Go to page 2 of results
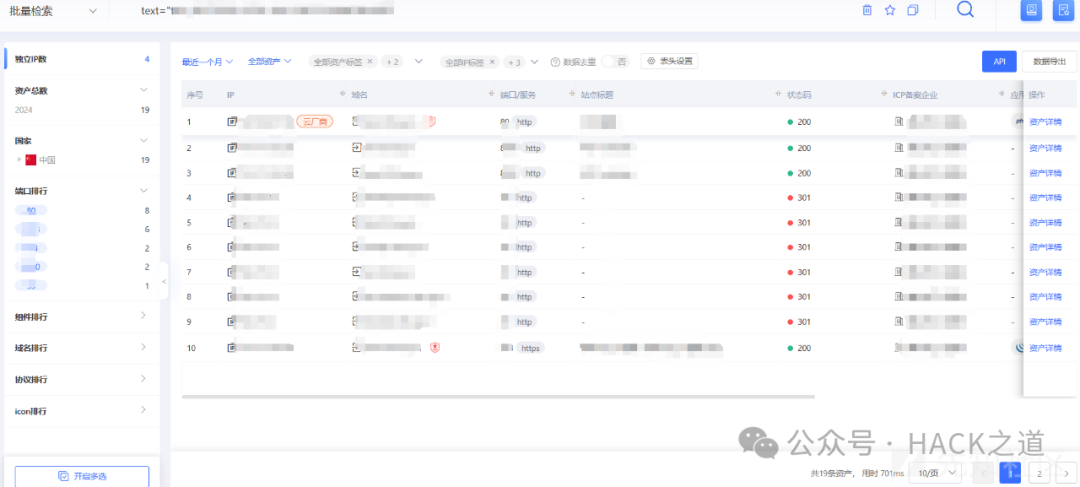Image resolution: width=1080 pixels, height=487 pixels. click(1039, 473)
